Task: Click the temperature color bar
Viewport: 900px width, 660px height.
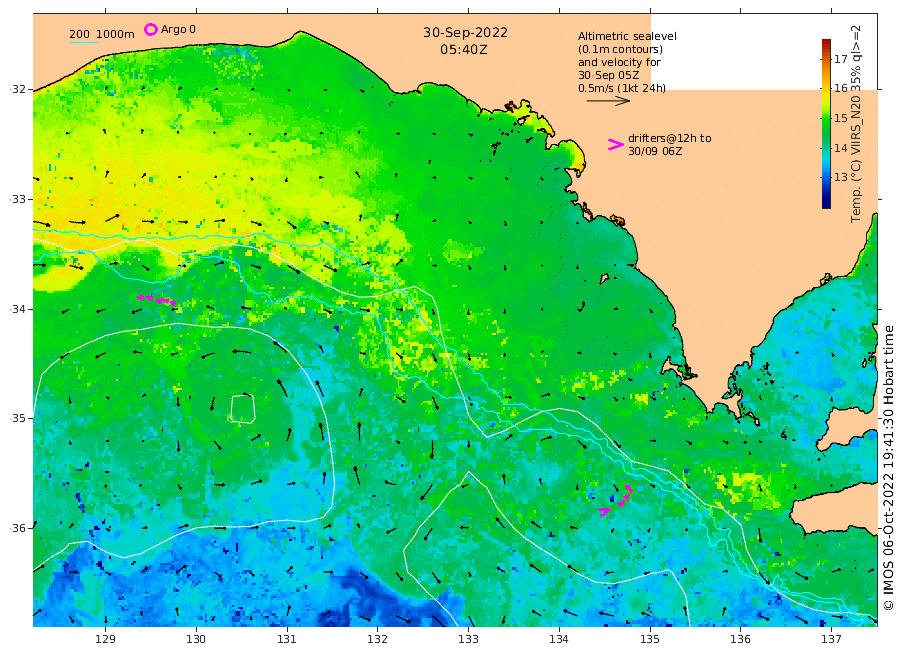Action: 826,123
